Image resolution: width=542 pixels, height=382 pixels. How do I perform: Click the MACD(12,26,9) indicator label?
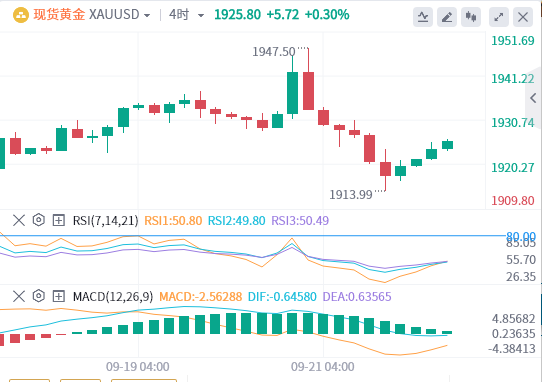pyautogui.click(x=113, y=297)
